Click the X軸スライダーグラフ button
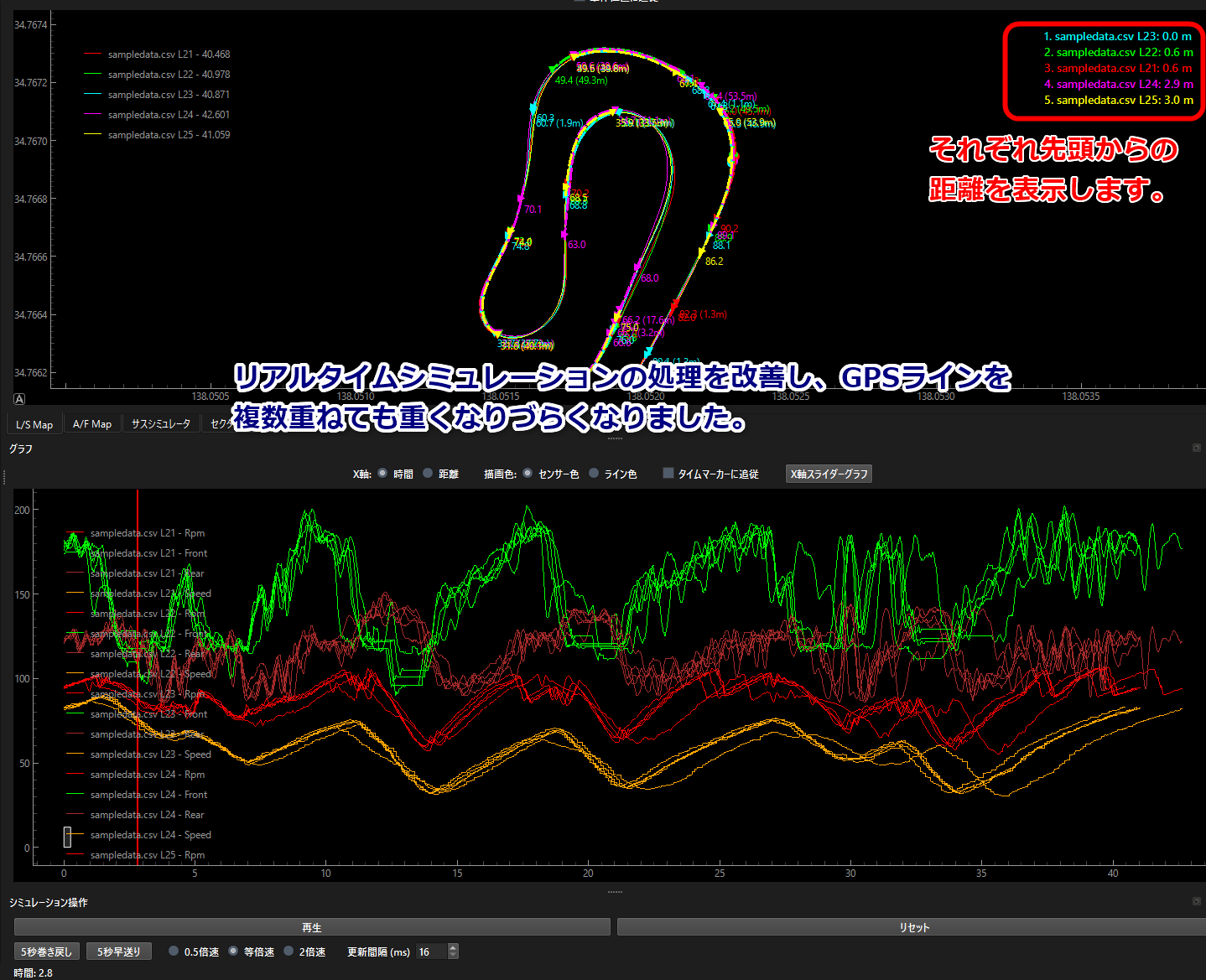The image size is (1206, 980). point(828,473)
